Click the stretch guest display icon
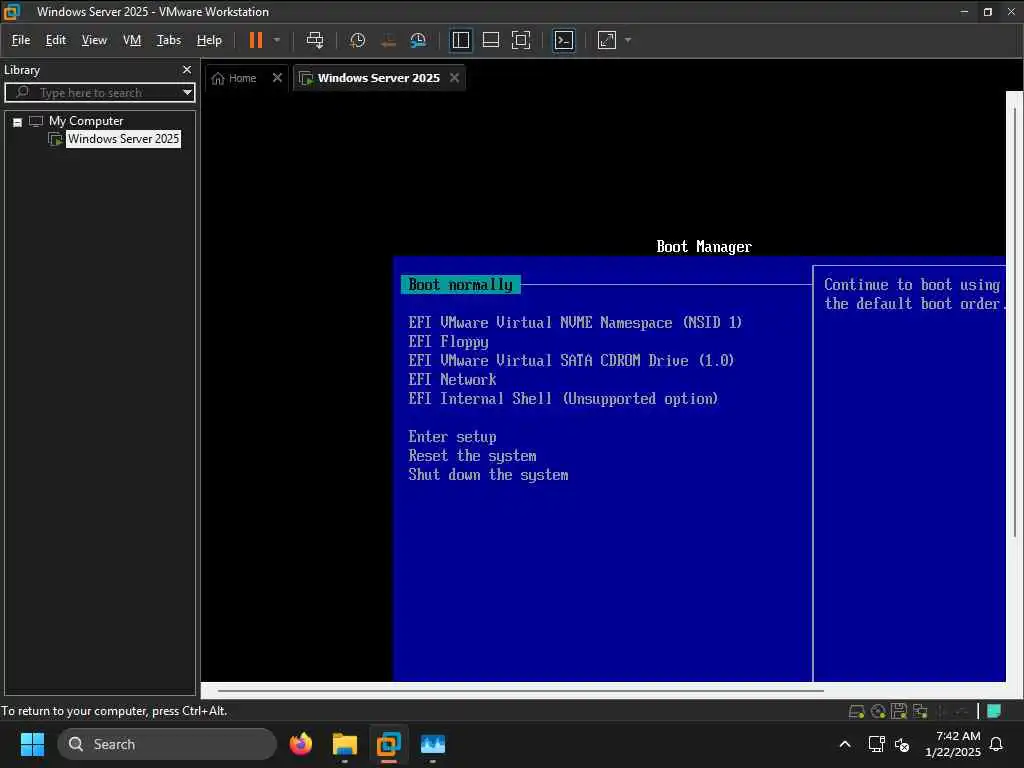 [x=607, y=40]
